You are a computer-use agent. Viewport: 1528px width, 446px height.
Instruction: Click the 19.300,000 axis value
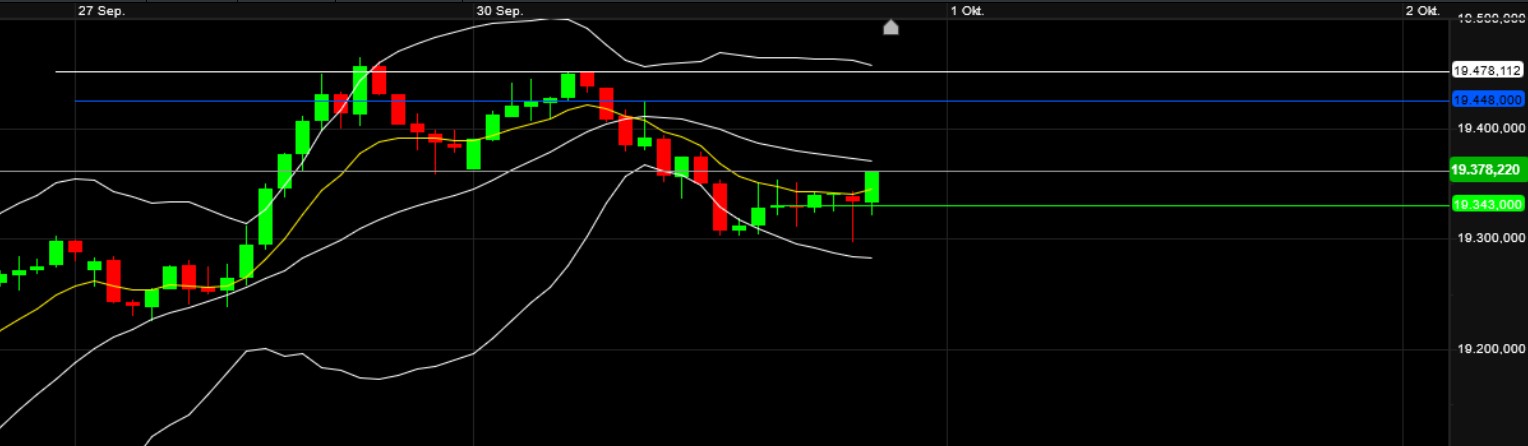coord(1489,238)
